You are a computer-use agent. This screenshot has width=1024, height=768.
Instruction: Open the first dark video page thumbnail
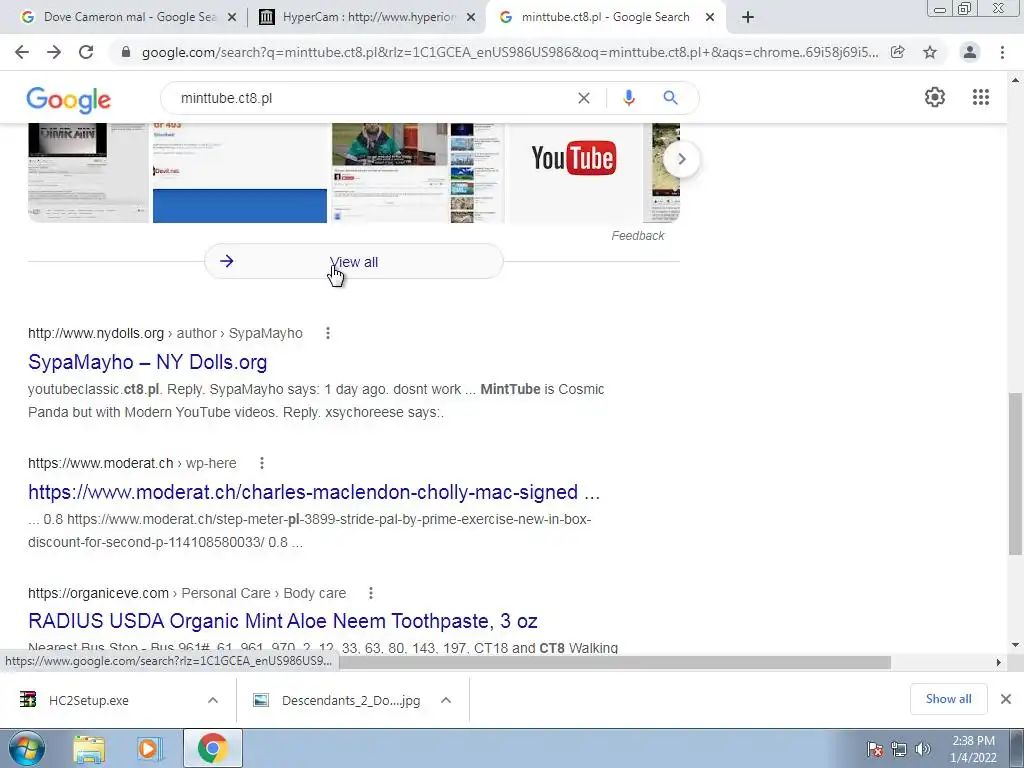(x=88, y=172)
